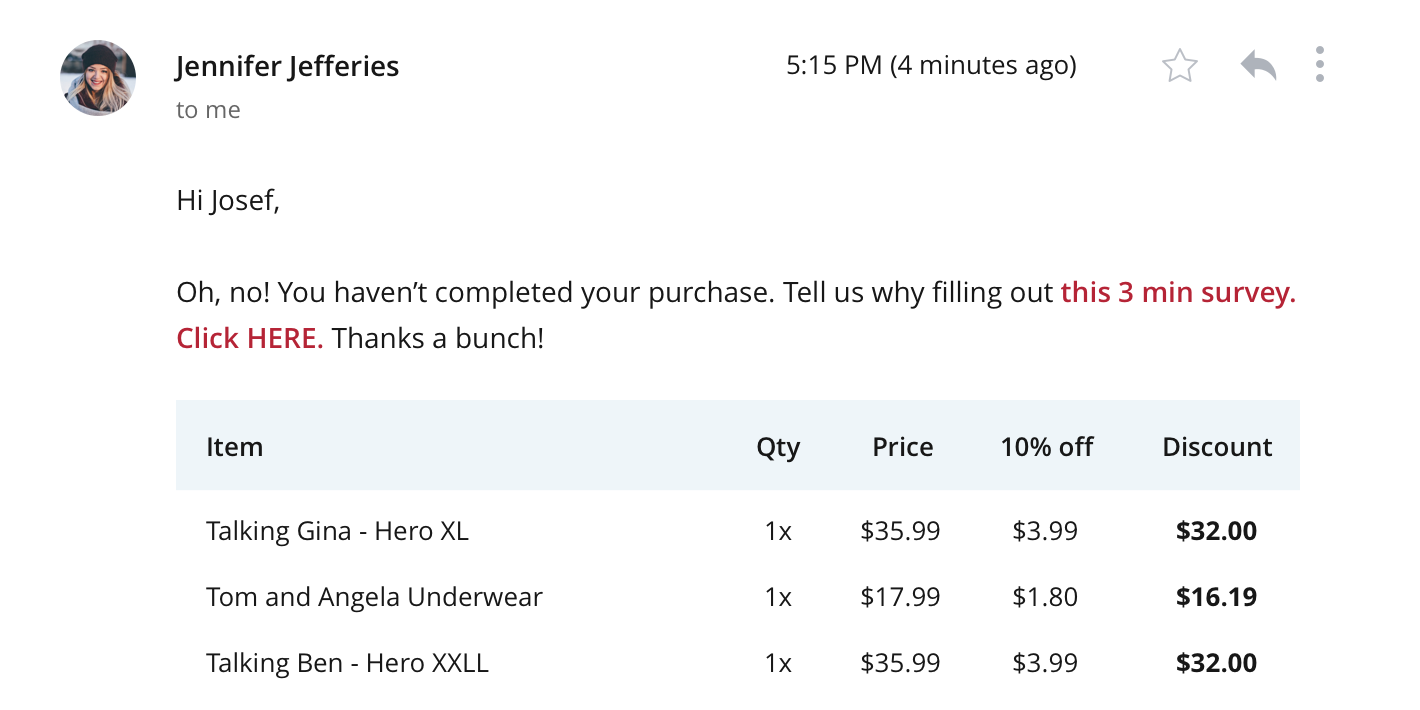Click the Talking Gina - Hero XL item
This screenshot has width=1420, height=710.
[337, 530]
